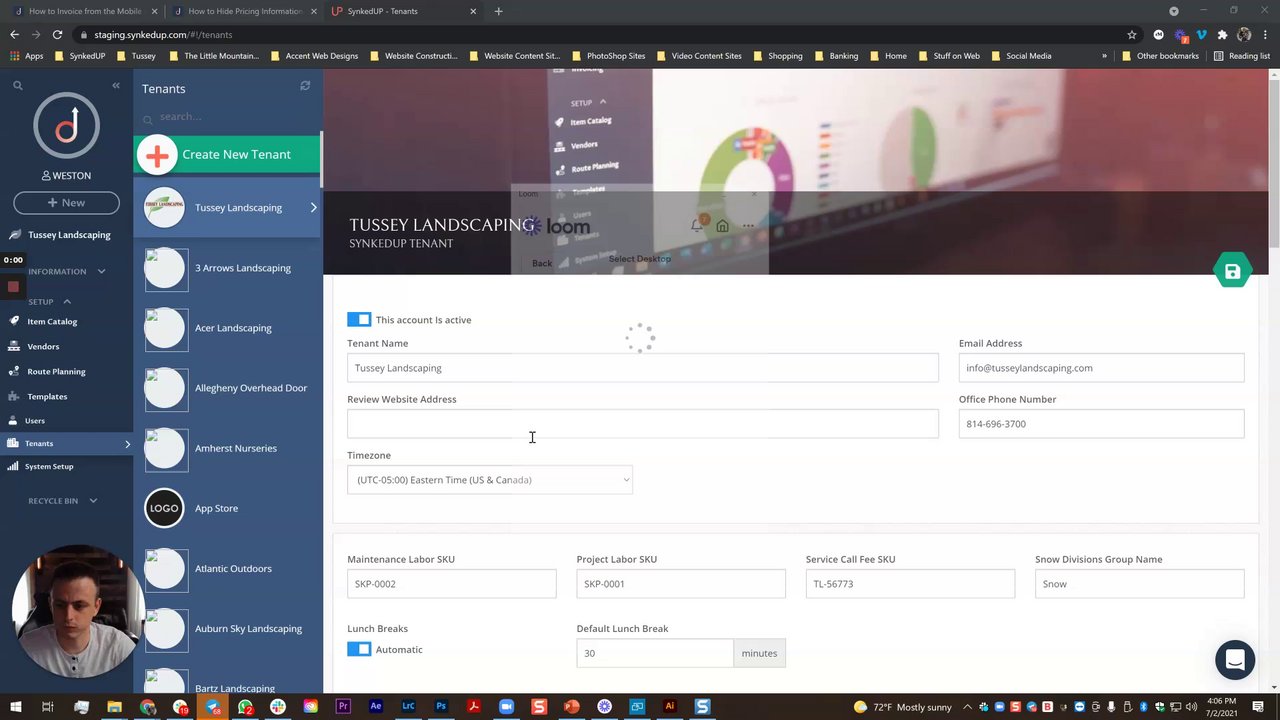Viewport: 1280px width, 720px height.
Task: Go back in browser history
Action: [14, 34]
